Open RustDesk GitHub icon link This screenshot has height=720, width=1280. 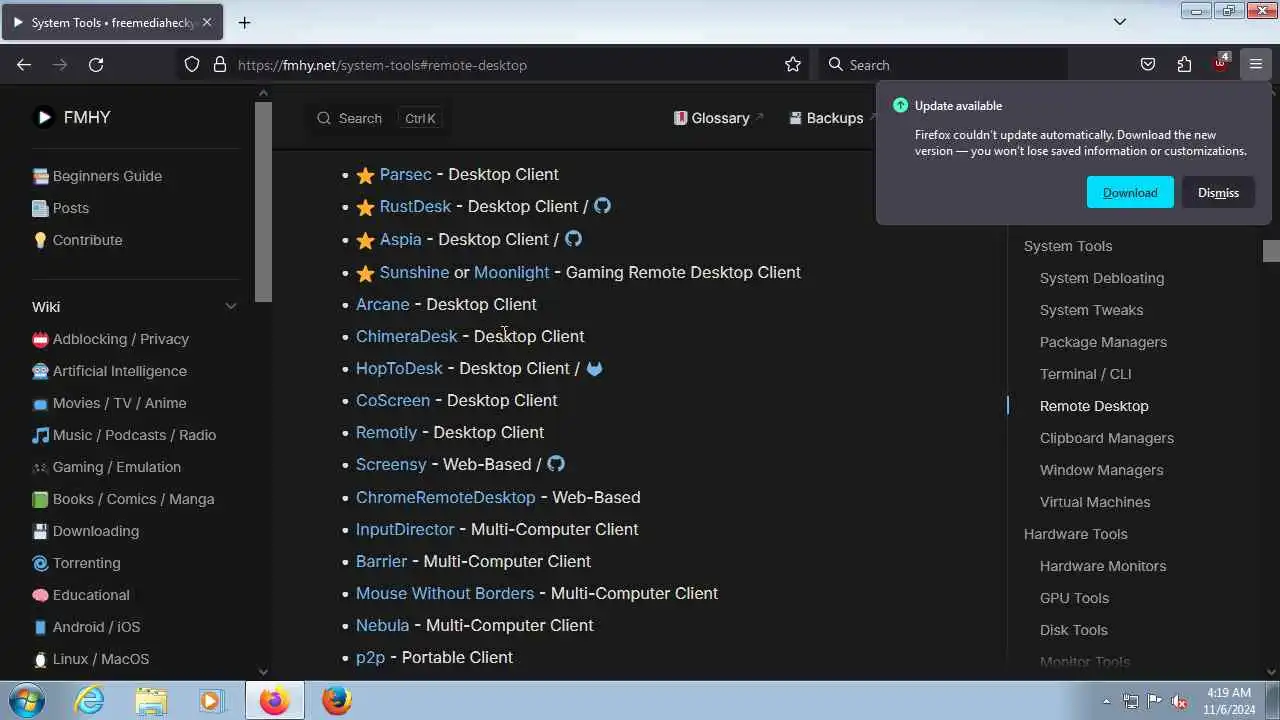[602, 206]
